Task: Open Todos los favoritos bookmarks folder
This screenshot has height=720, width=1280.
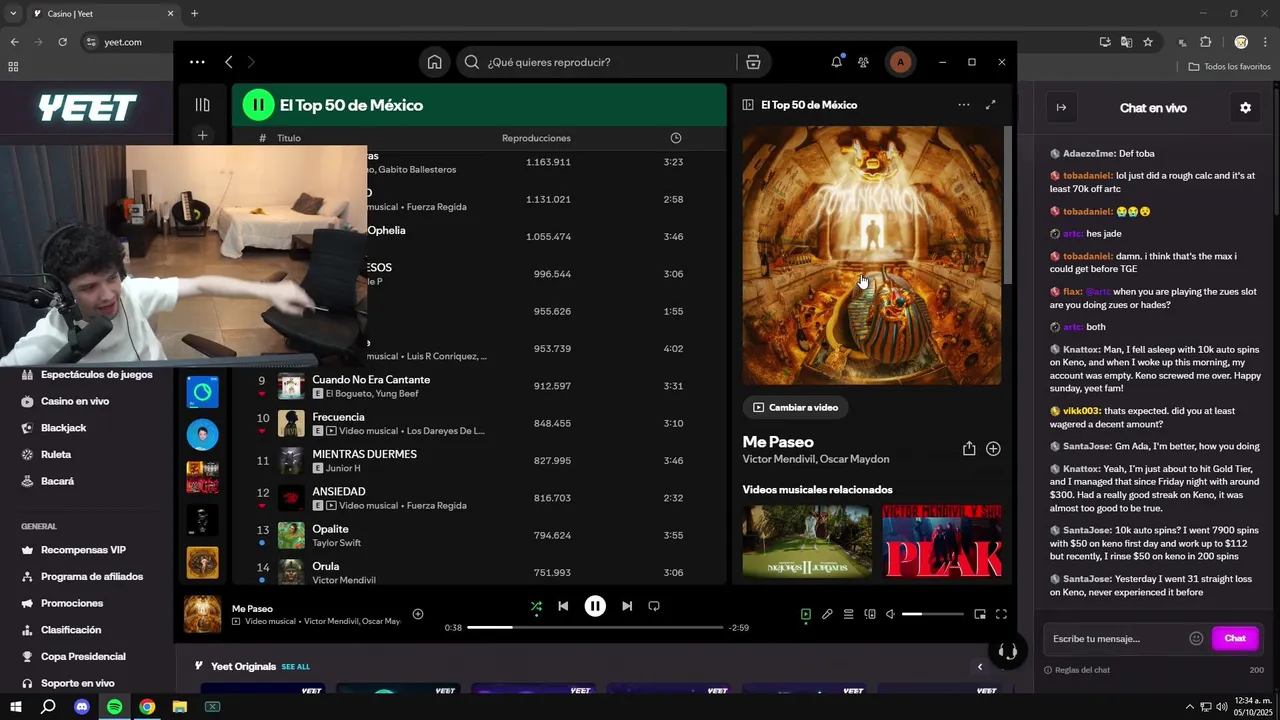Action: click(1230, 67)
